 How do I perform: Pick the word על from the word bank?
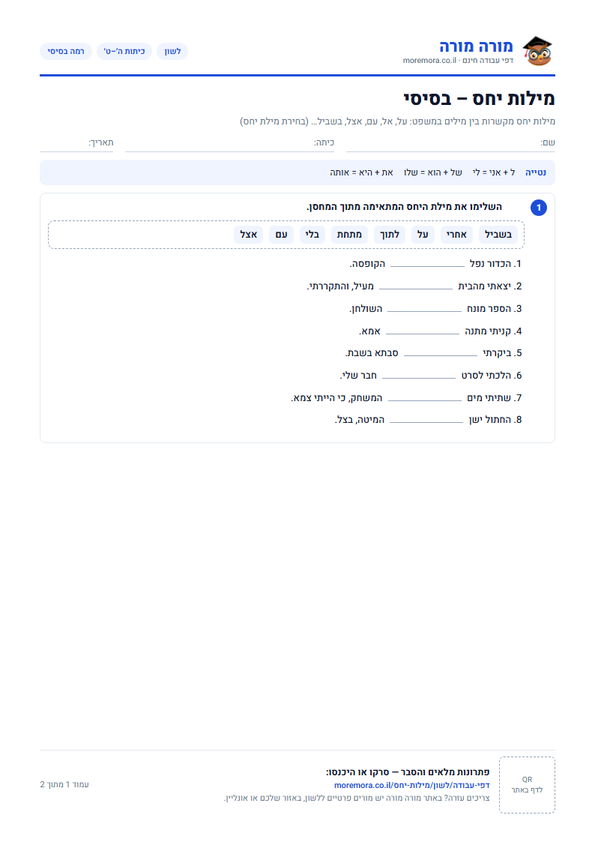423,235
